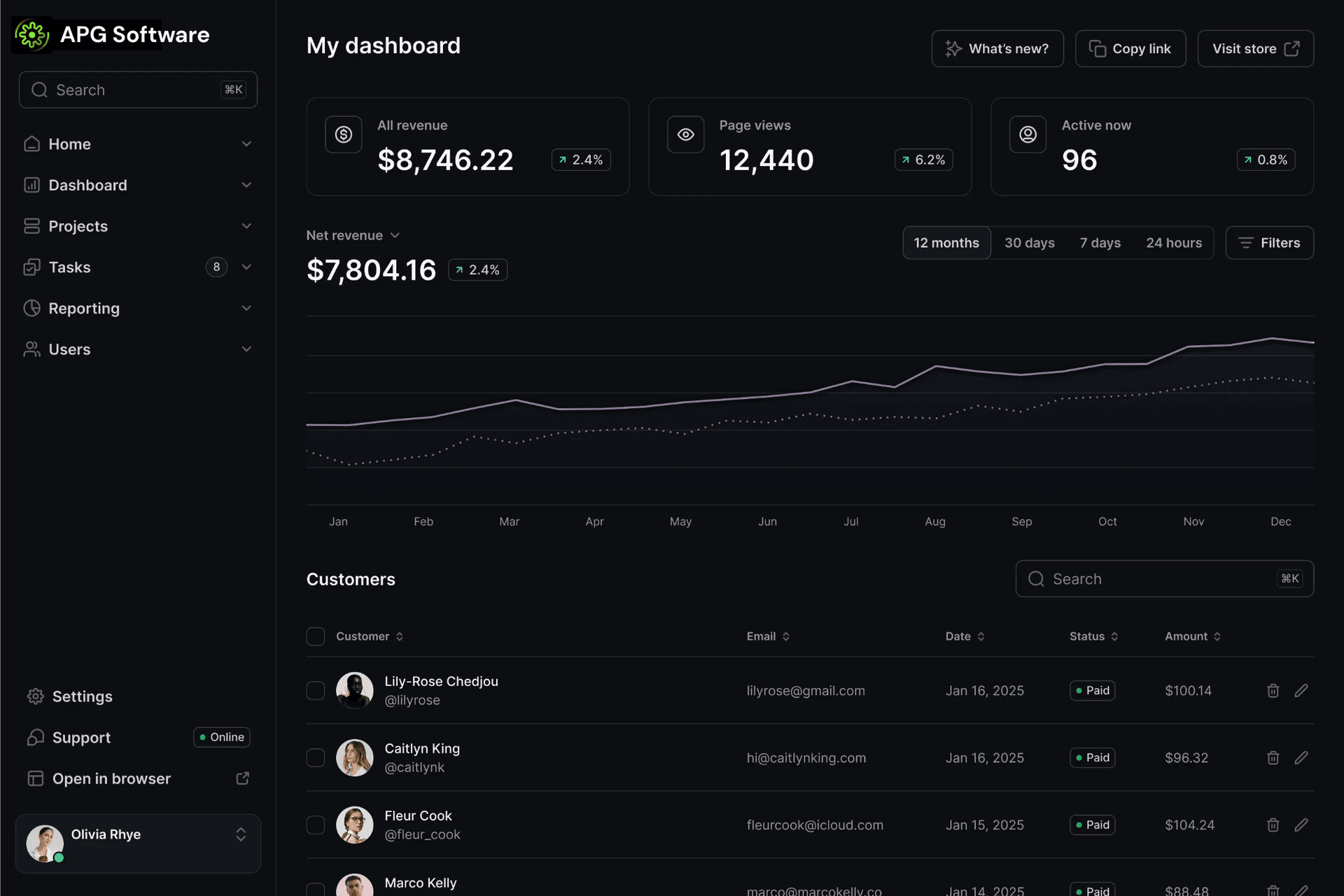Click the eye icon on Page views card

[x=685, y=134]
